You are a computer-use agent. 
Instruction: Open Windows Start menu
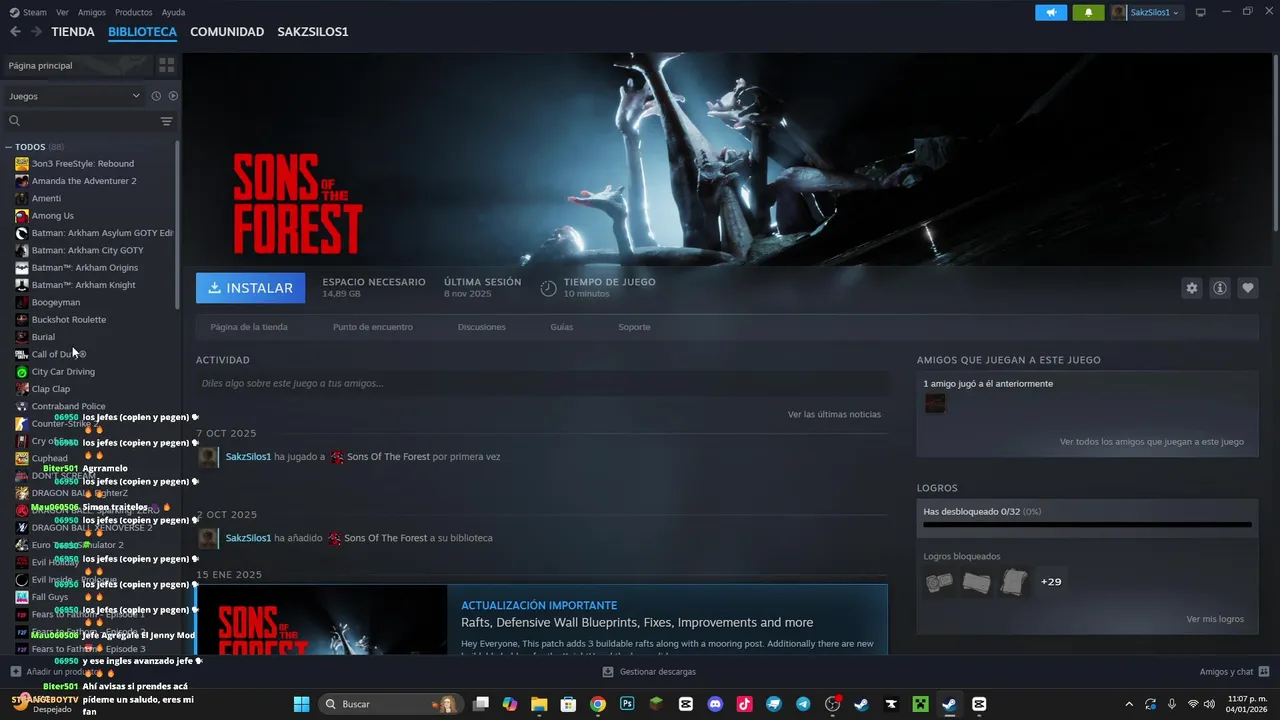[x=301, y=704]
